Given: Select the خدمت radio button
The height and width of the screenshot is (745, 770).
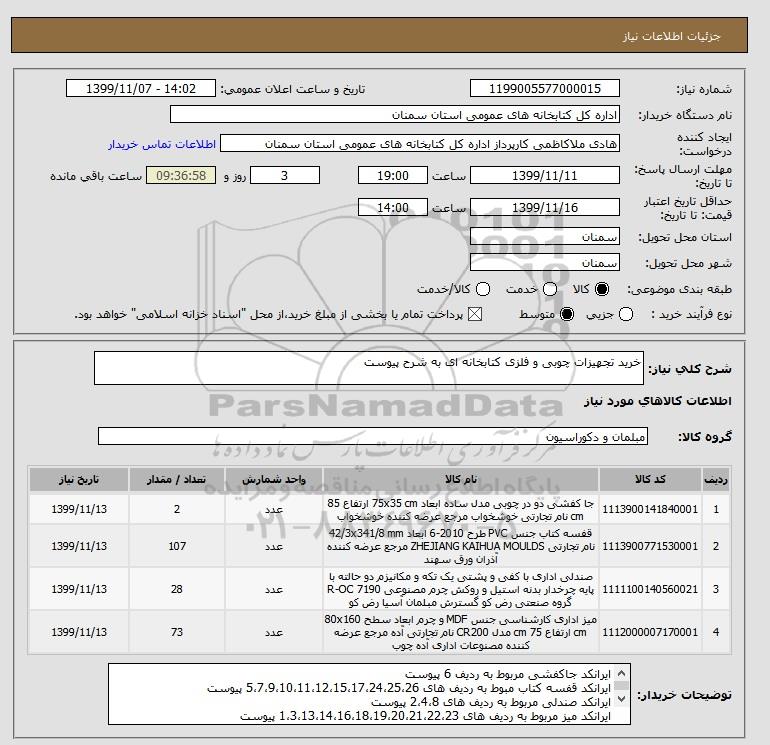Looking at the screenshot, I should (x=550, y=289).
